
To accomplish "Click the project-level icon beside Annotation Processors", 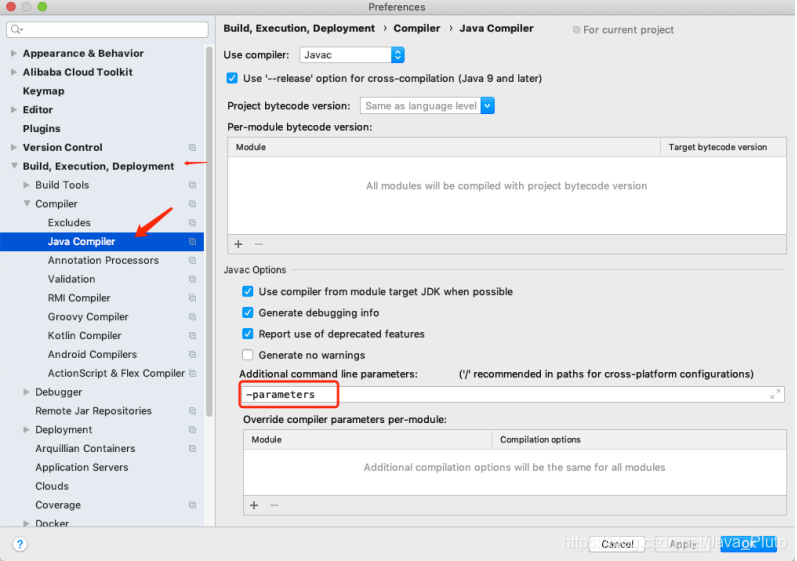I will [193, 260].
